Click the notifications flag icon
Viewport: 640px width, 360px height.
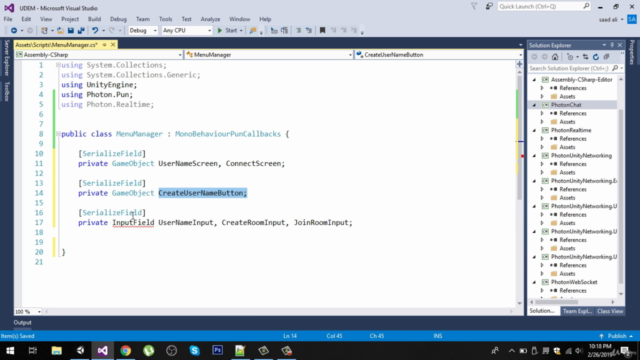(474, 6)
